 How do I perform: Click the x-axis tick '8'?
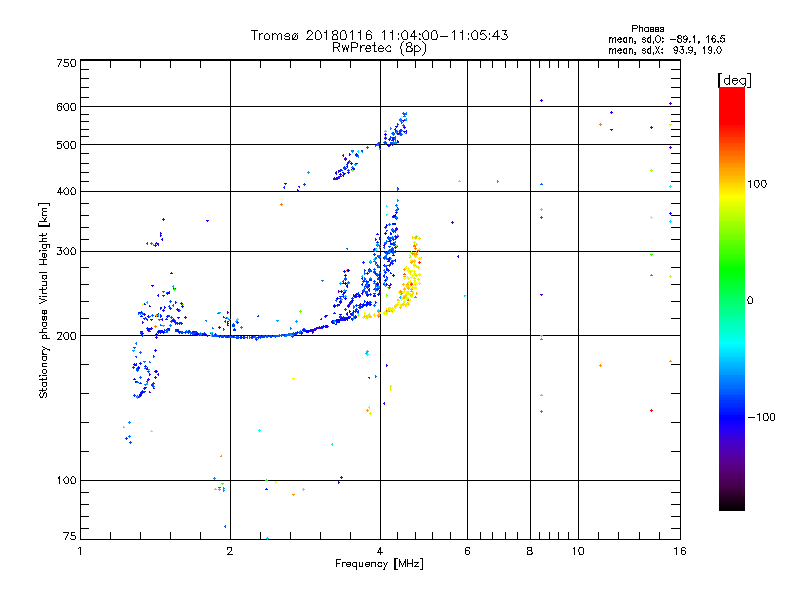tap(530, 551)
